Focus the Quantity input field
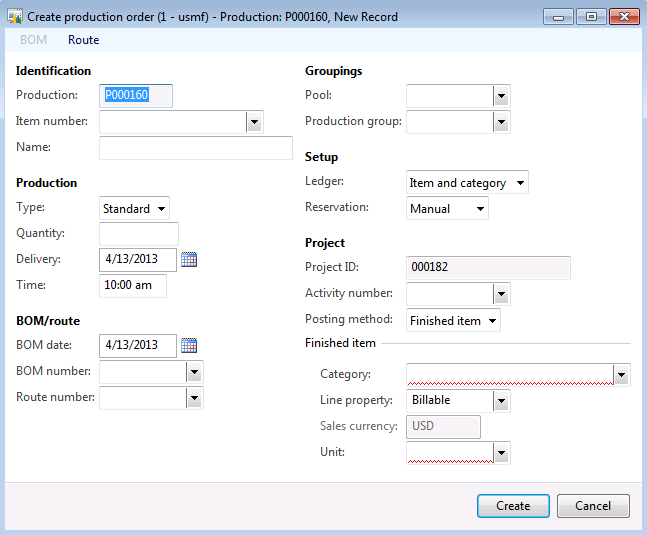 click(139, 234)
